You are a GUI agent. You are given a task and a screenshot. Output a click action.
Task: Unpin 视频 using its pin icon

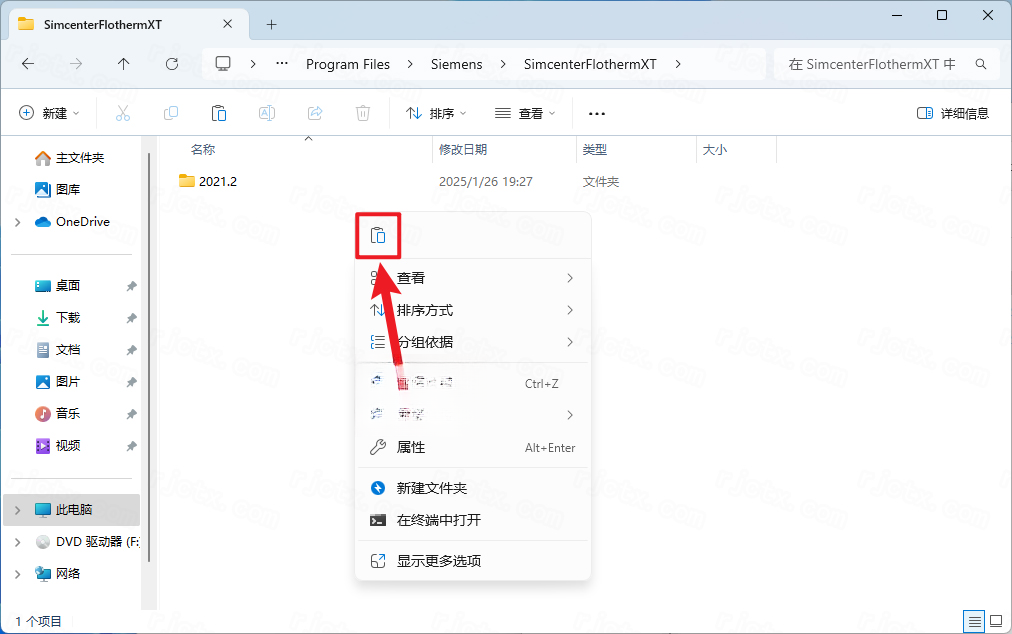click(x=132, y=446)
